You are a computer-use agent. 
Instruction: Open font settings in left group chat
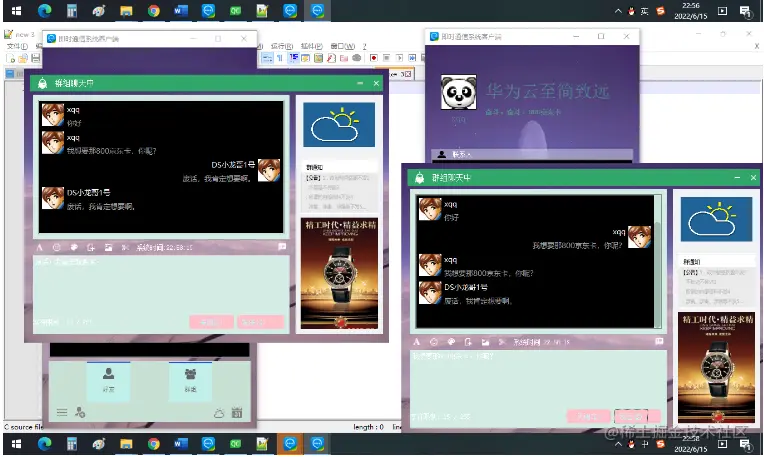tap(39, 248)
